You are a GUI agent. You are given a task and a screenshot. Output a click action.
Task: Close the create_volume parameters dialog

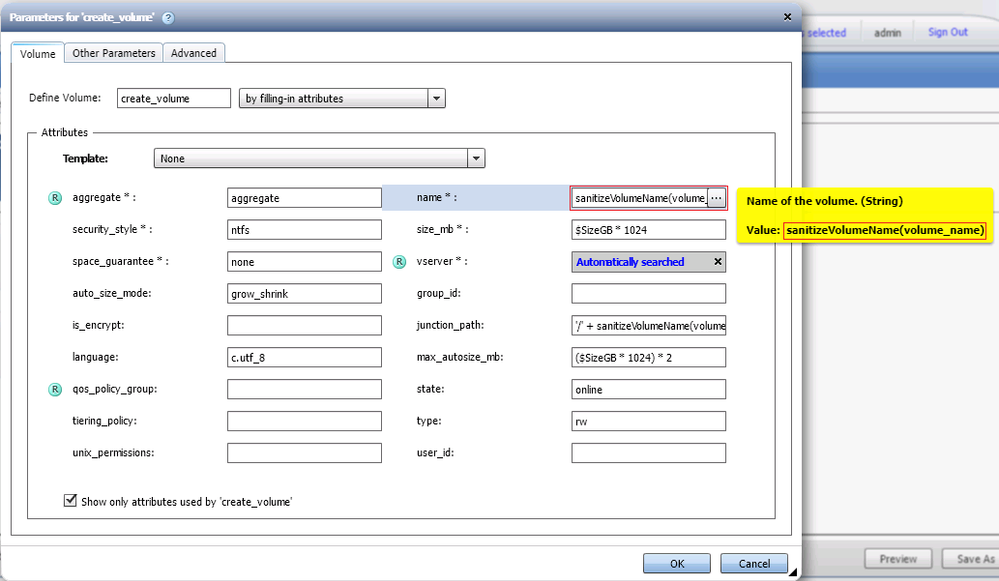pyautogui.click(x=787, y=17)
